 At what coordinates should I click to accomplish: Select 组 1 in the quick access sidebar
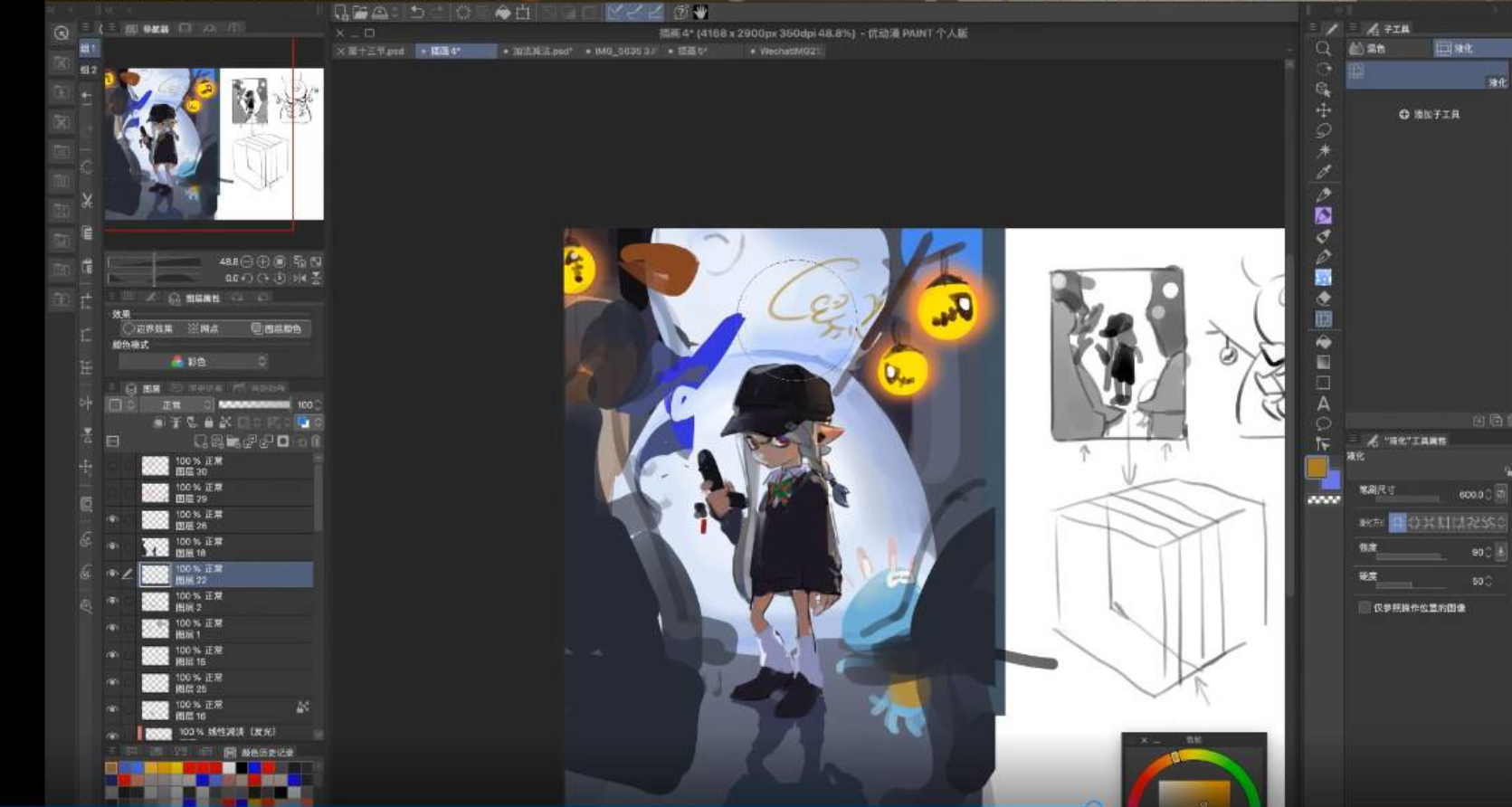coord(89,48)
